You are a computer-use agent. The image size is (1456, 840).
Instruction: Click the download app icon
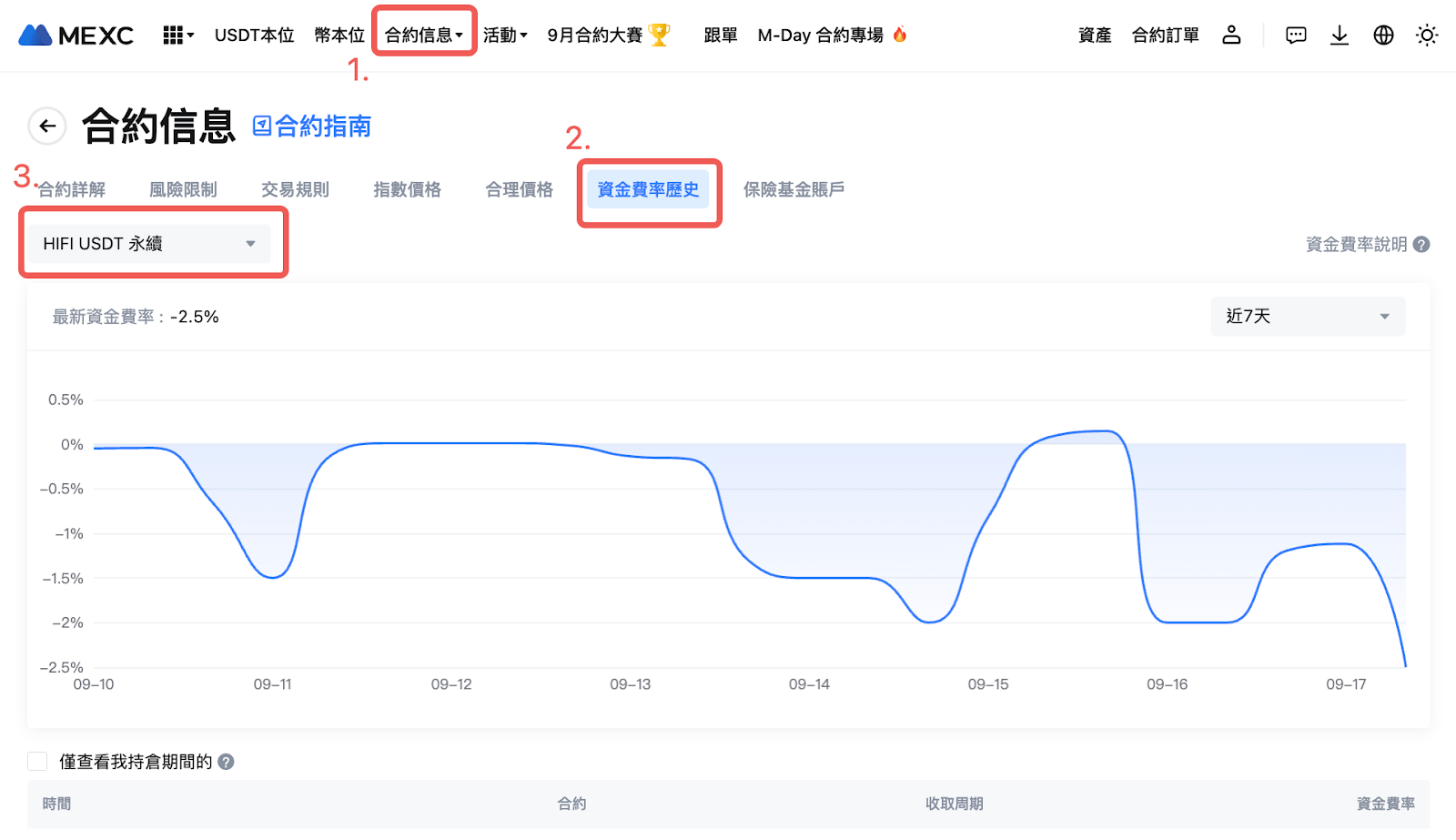pos(1340,35)
